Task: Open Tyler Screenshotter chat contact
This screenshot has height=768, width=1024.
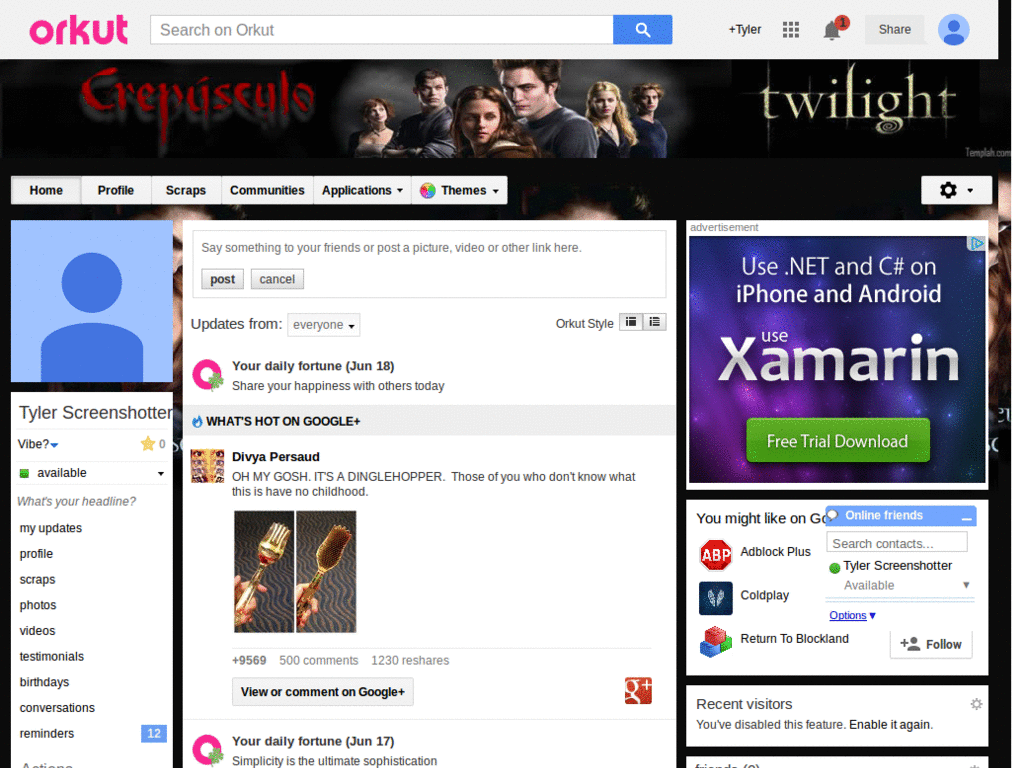Action: click(897, 566)
